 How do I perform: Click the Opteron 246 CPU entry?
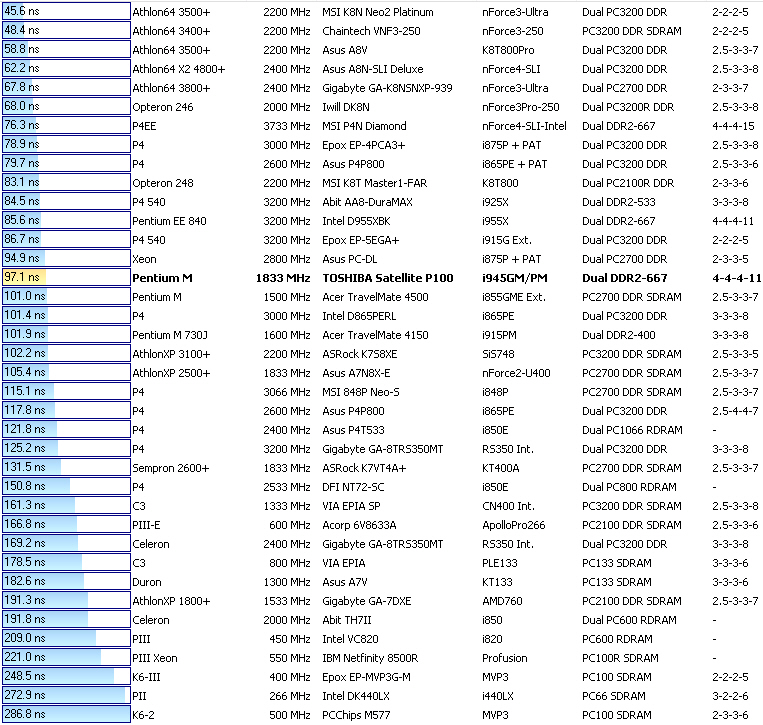pos(163,107)
